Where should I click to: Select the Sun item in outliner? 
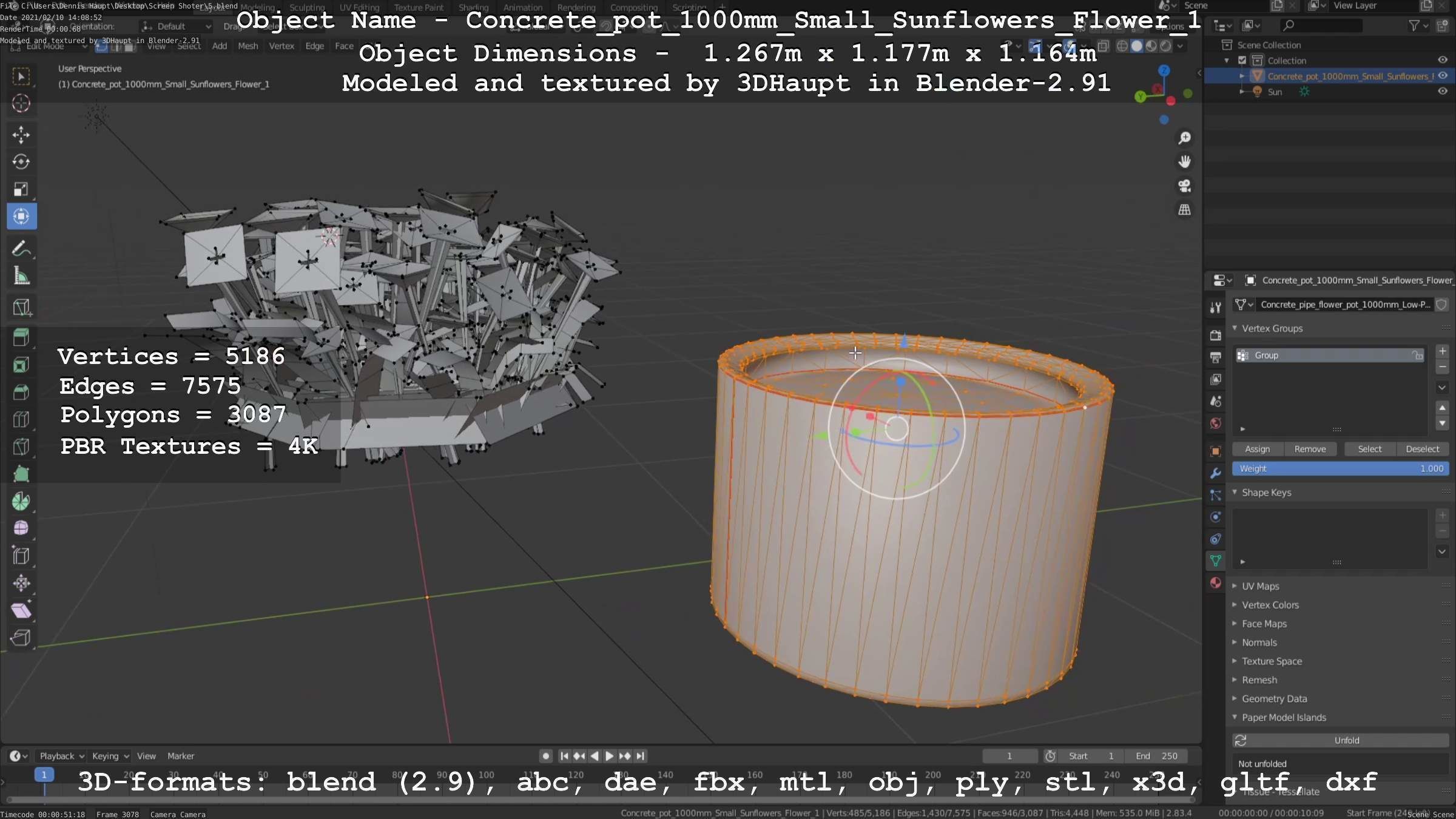pyautogui.click(x=1275, y=92)
